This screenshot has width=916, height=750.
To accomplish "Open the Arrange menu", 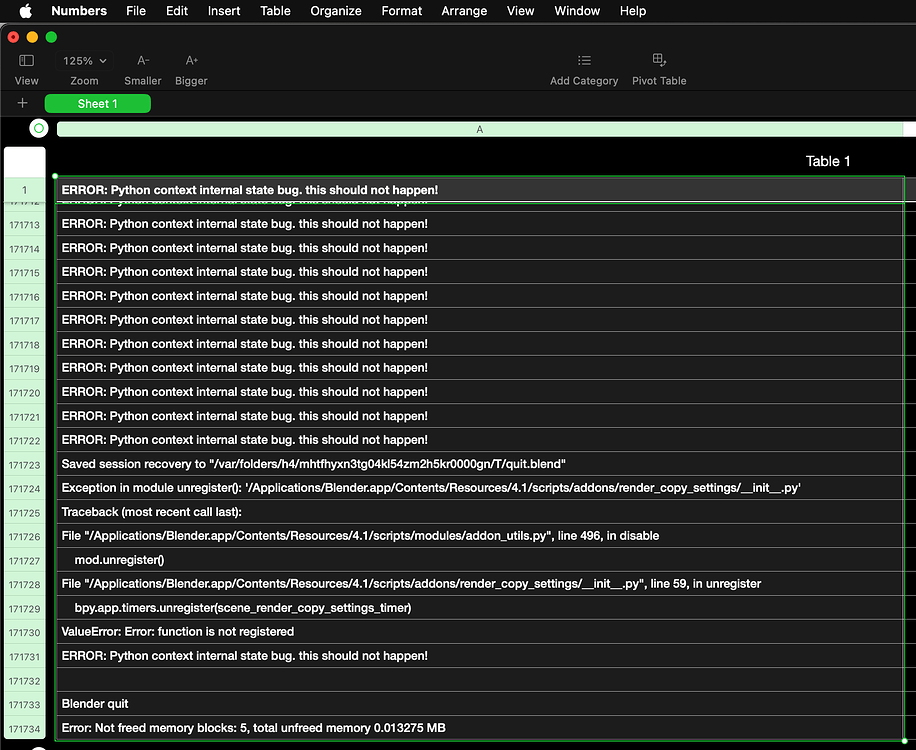I will point(464,11).
